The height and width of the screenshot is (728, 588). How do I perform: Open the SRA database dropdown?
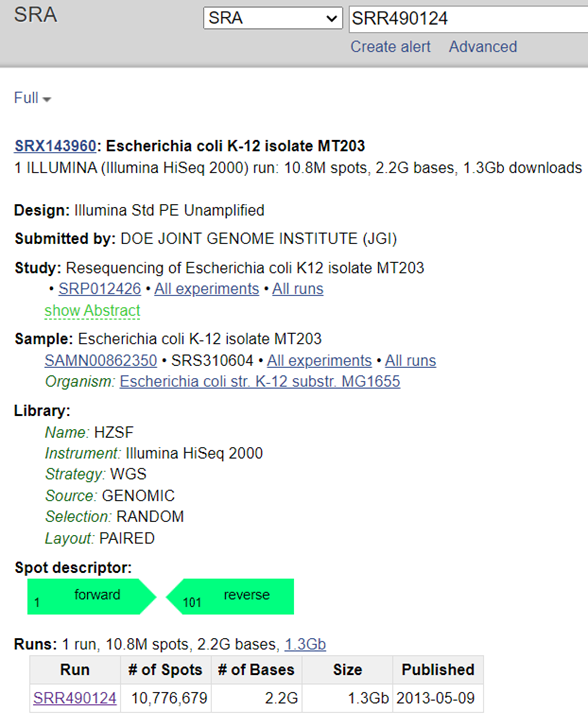pos(273,19)
